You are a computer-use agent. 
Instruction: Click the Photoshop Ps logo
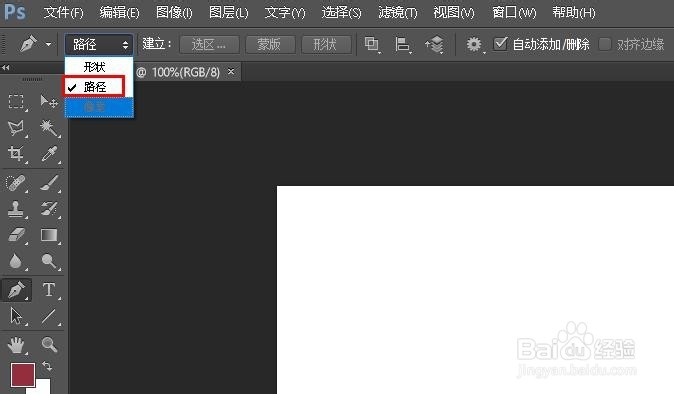point(15,12)
